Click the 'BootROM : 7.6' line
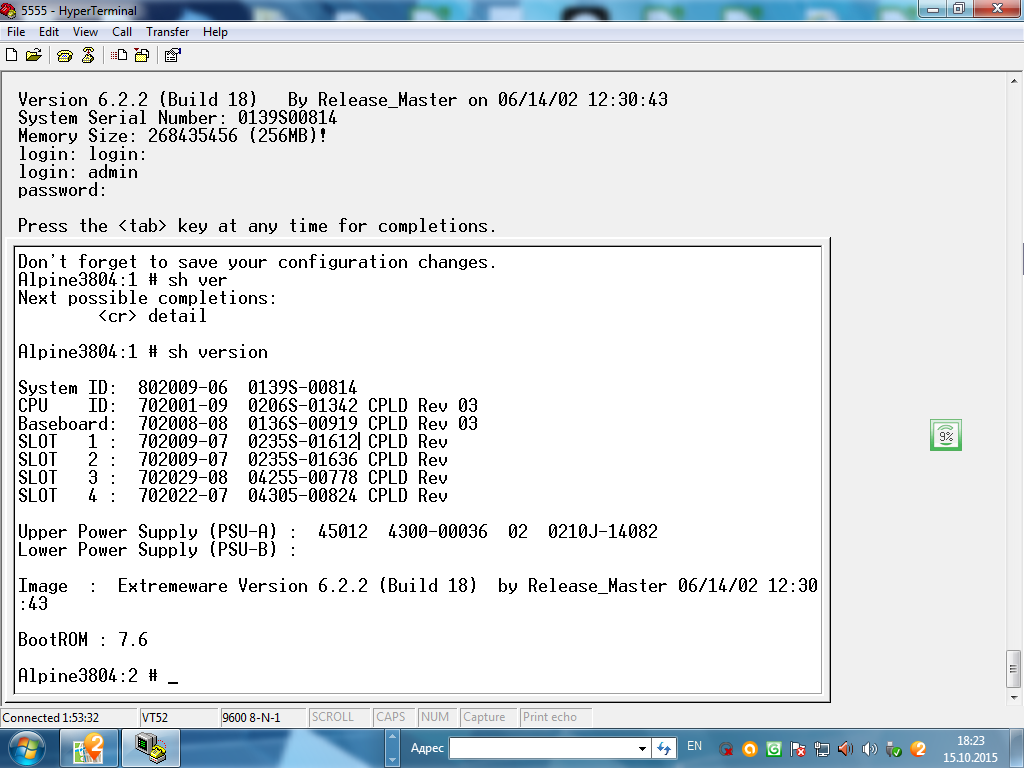1024x768 pixels. 83,640
